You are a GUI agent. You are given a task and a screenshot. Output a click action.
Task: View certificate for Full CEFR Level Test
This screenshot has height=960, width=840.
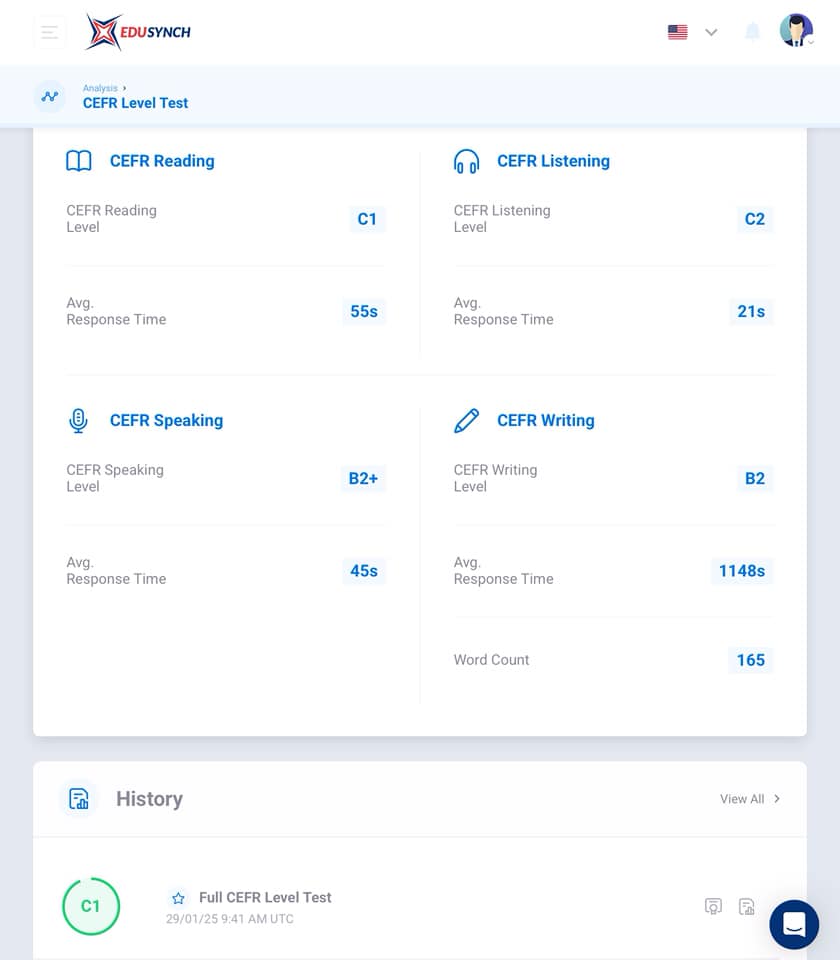click(713, 906)
